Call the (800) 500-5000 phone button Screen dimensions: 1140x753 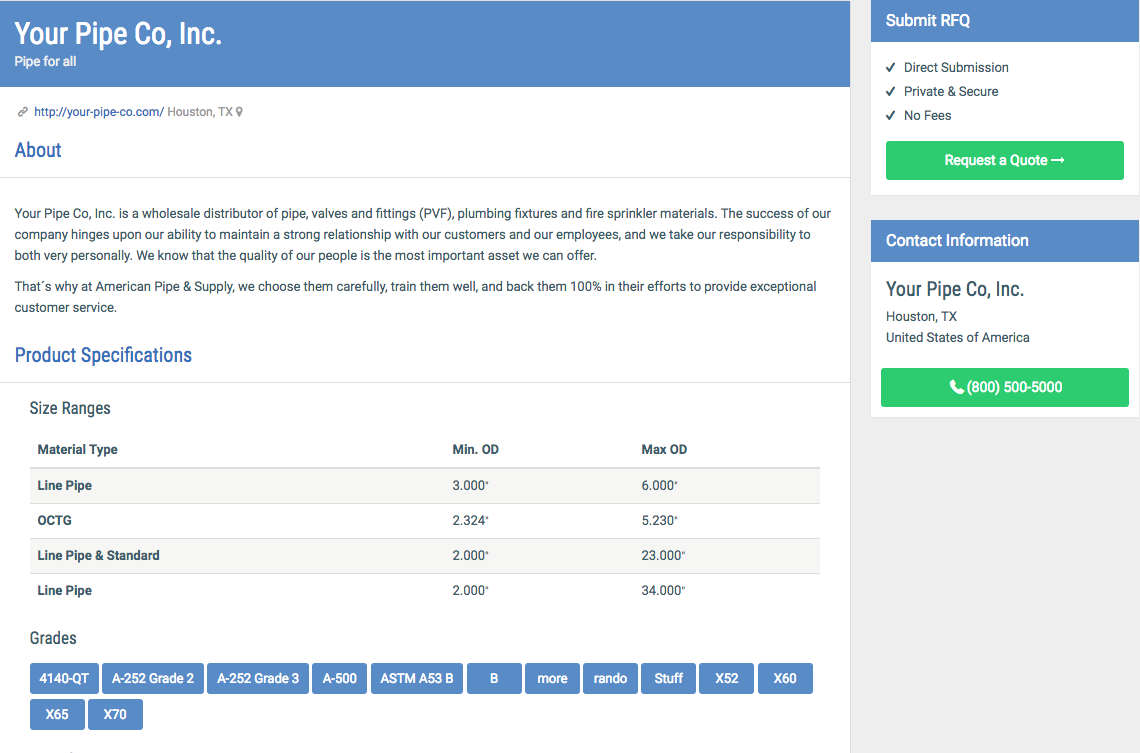point(1004,387)
